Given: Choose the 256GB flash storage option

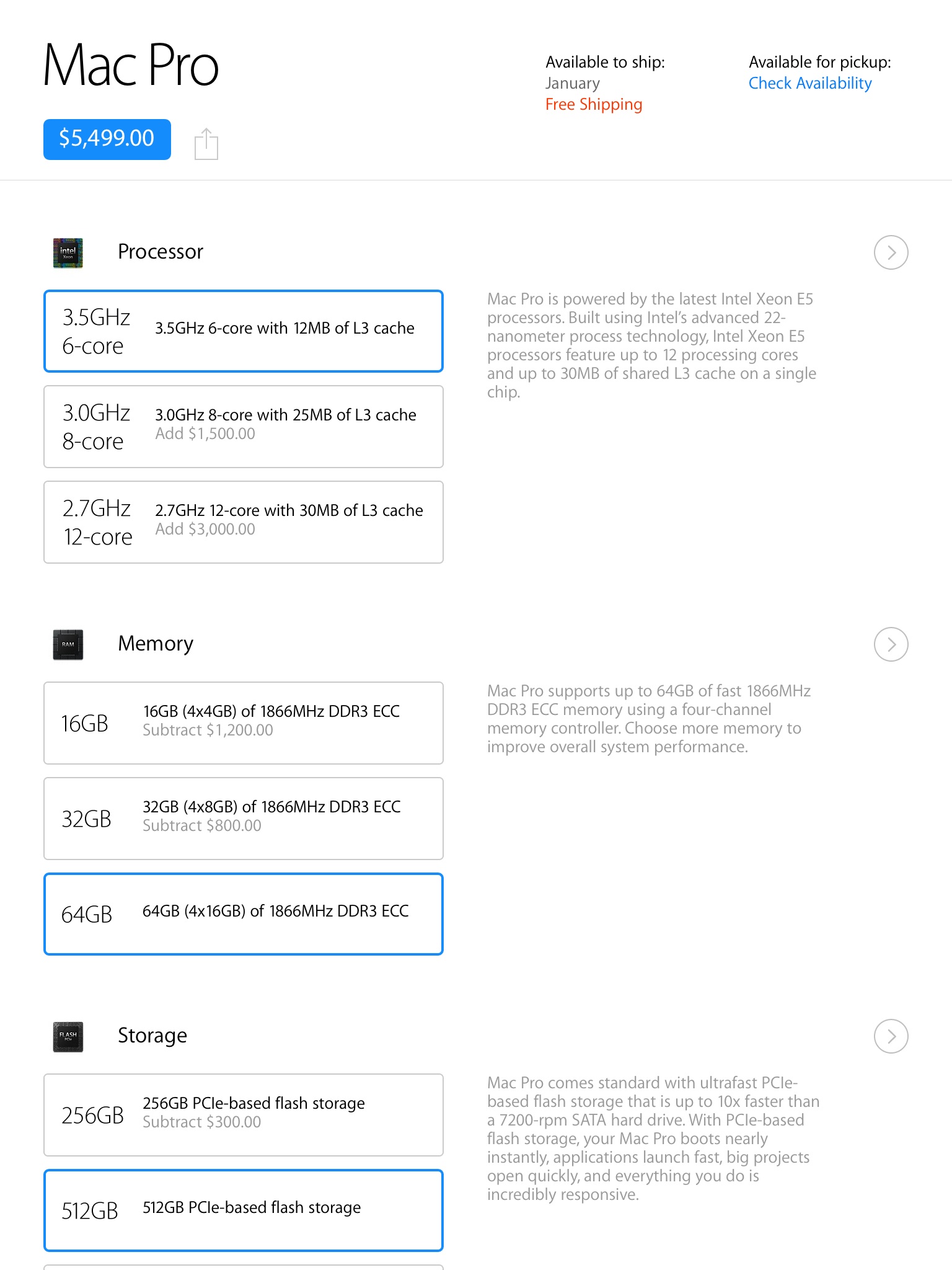Looking at the screenshot, I should tap(244, 1115).
